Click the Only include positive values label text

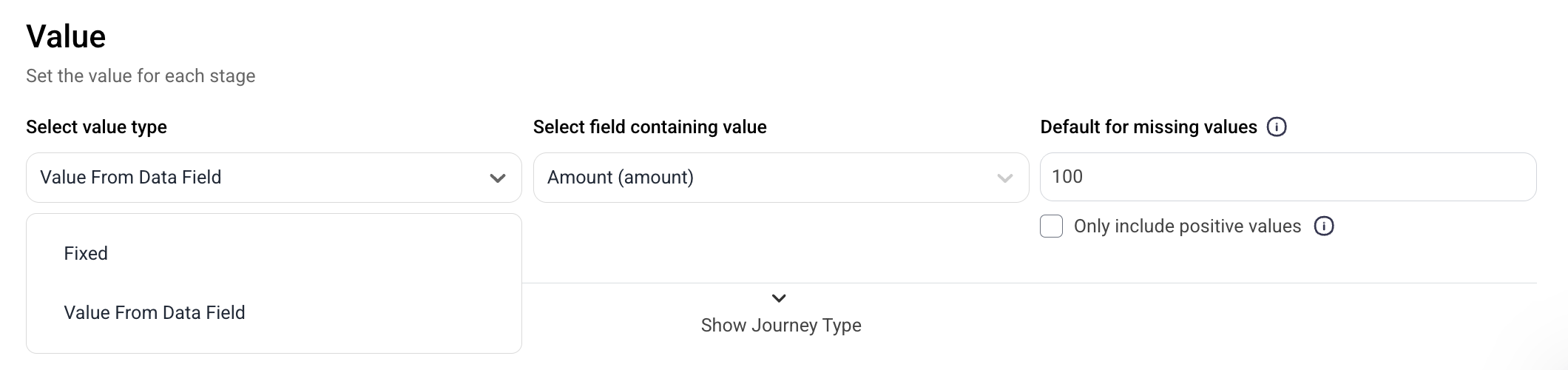(x=1187, y=226)
